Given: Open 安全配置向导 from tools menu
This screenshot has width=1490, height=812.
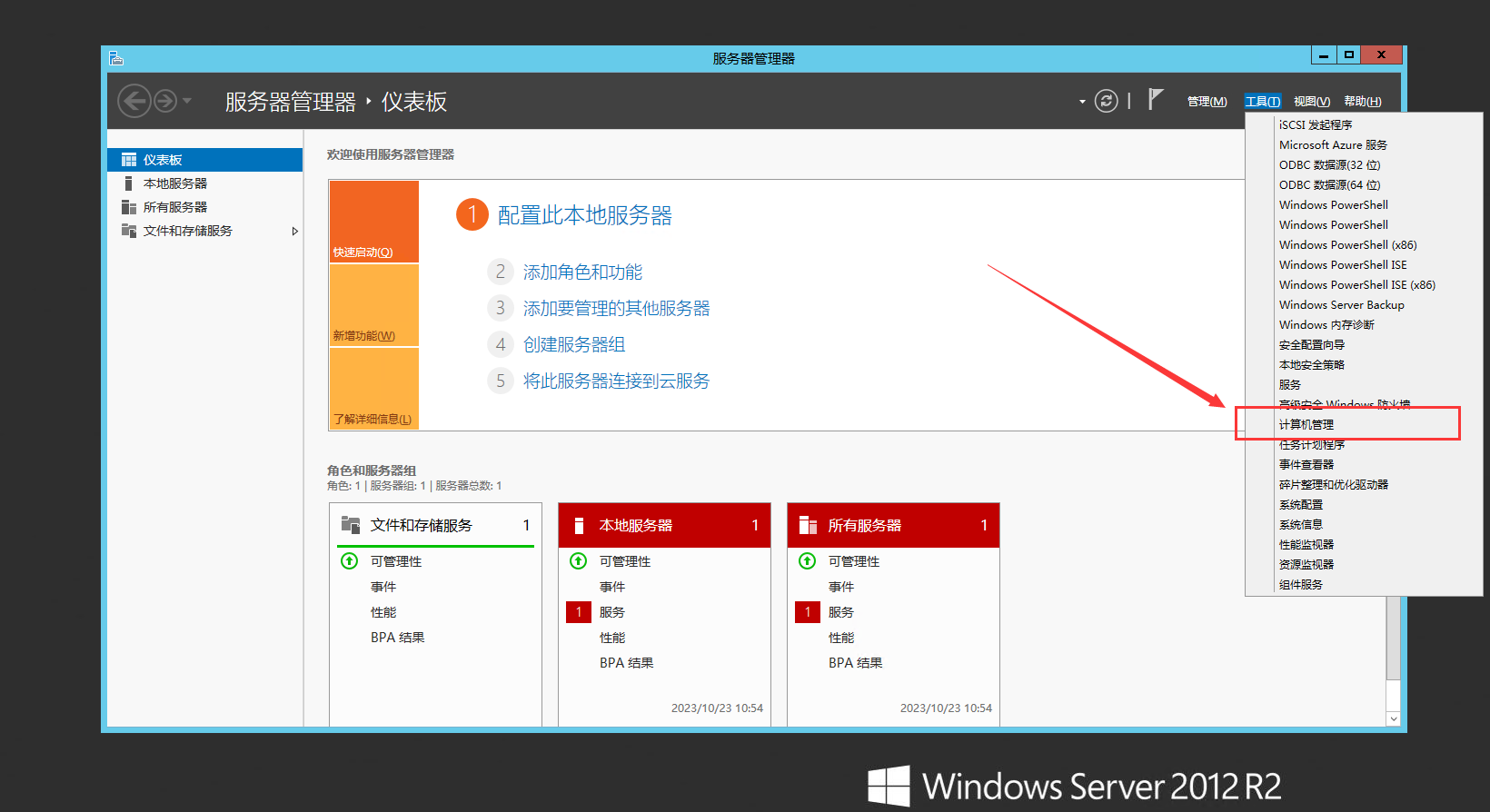Looking at the screenshot, I should click(x=1312, y=345).
